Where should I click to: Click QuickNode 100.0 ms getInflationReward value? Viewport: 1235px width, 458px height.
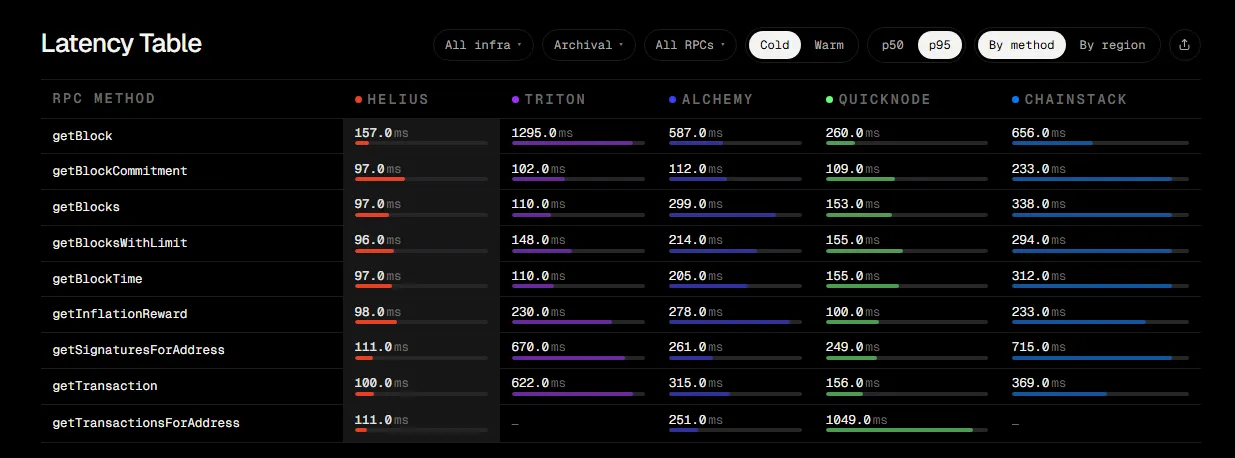pos(852,311)
